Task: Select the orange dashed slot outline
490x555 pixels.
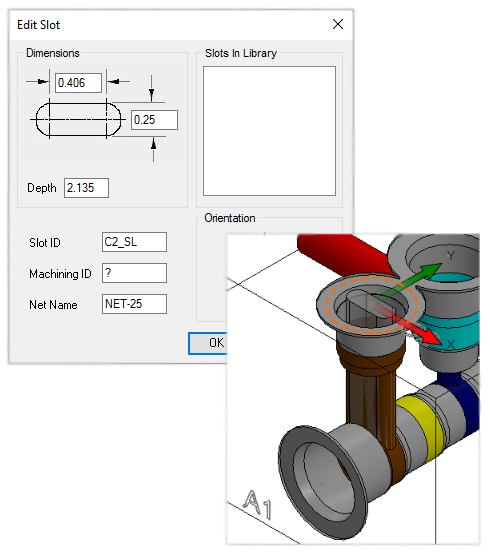Action: point(372,305)
